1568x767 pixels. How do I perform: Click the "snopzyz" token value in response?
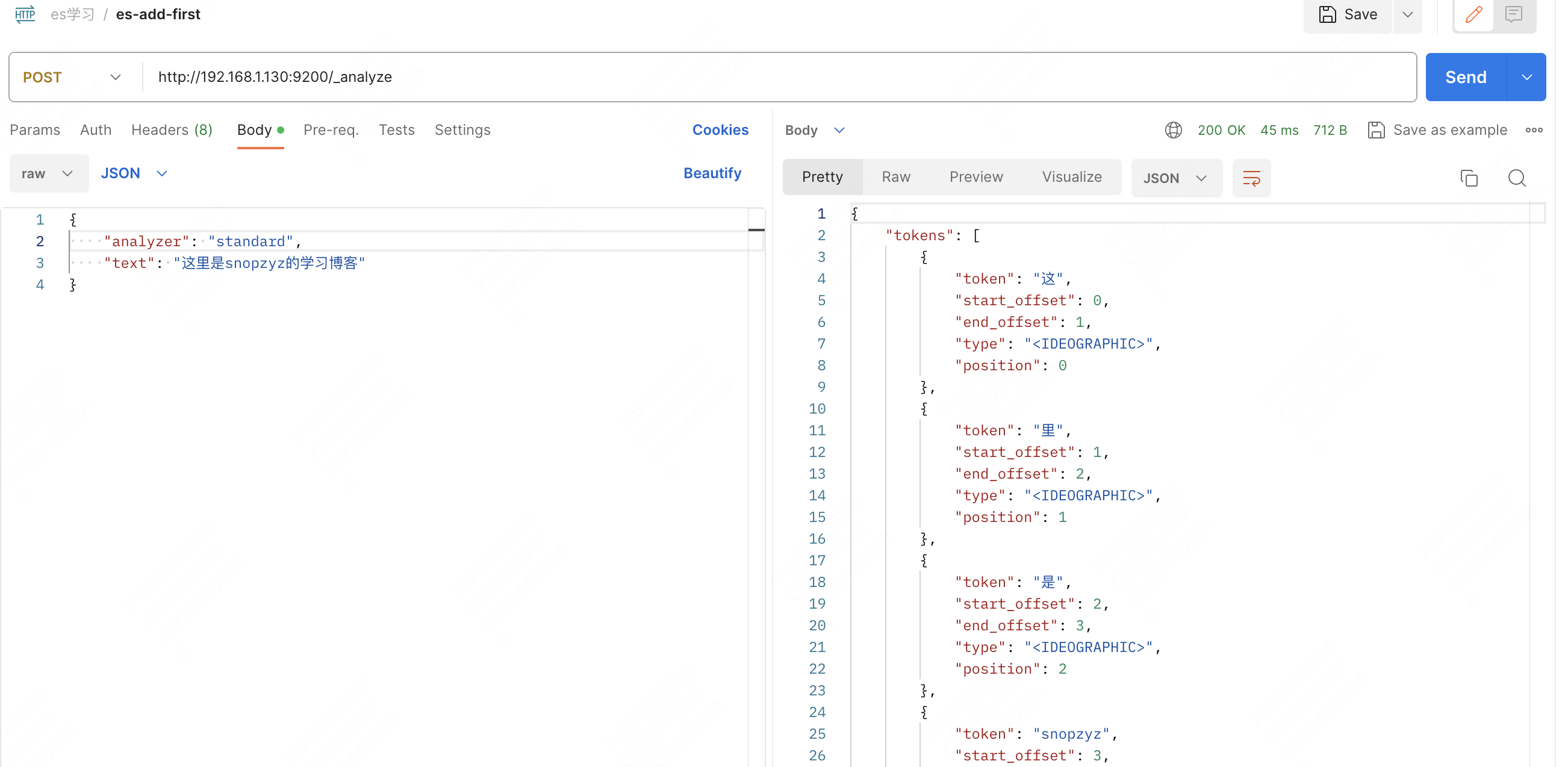[x=1071, y=734]
